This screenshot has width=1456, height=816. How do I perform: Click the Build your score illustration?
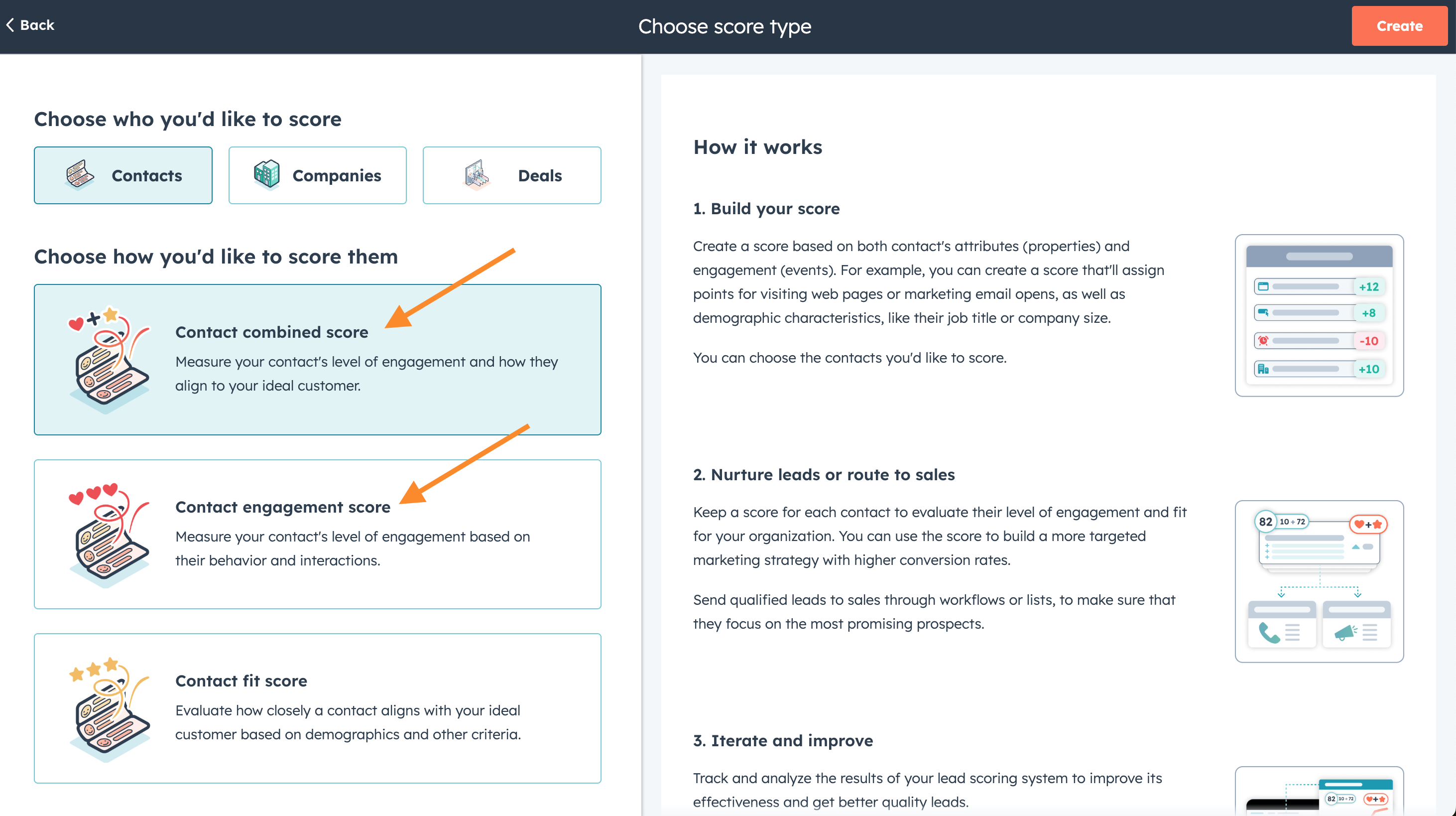click(x=1319, y=315)
